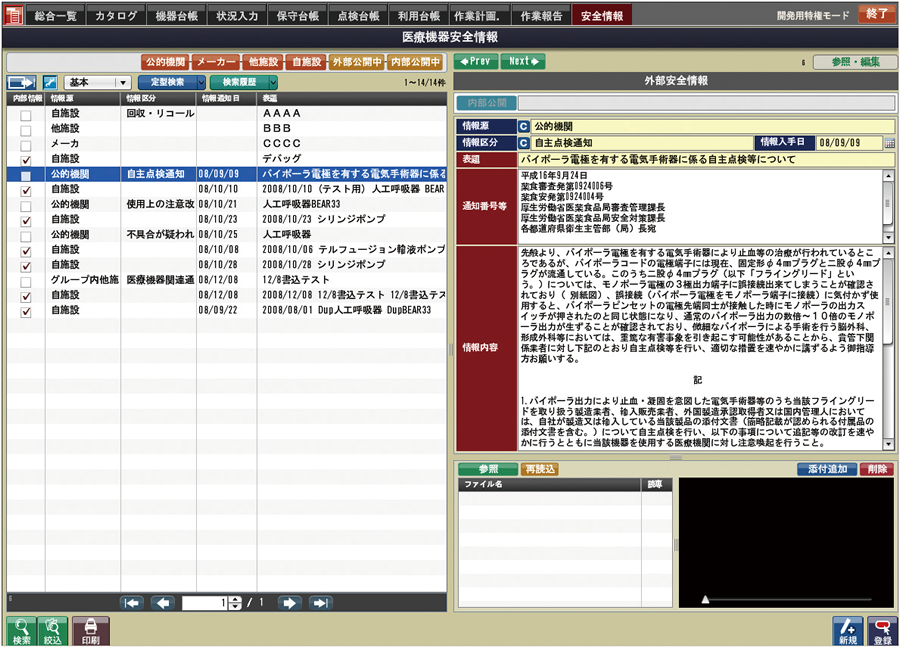Image resolution: width=900 pixels, height=651 pixels.
Task: Check the 内部情報 checkbox on the デバッグ row
Action: [27, 158]
